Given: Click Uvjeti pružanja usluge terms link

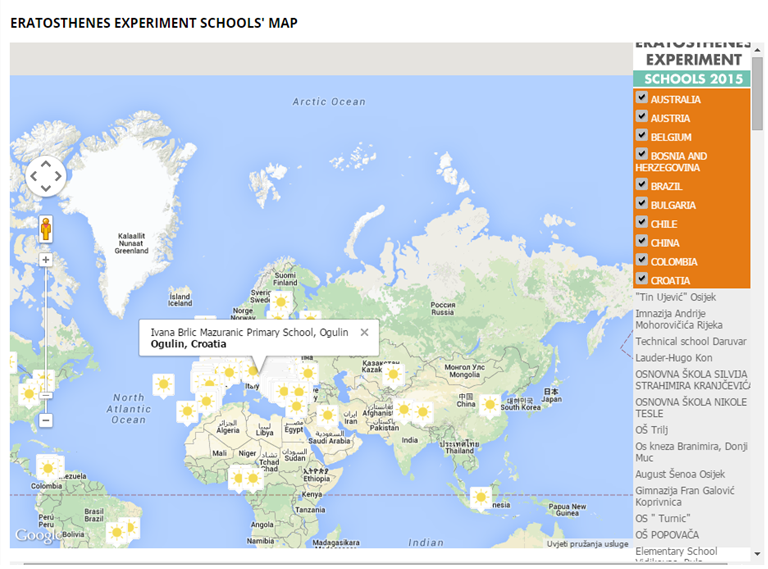Looking at the screenshot, I should (x=587, y=544).
